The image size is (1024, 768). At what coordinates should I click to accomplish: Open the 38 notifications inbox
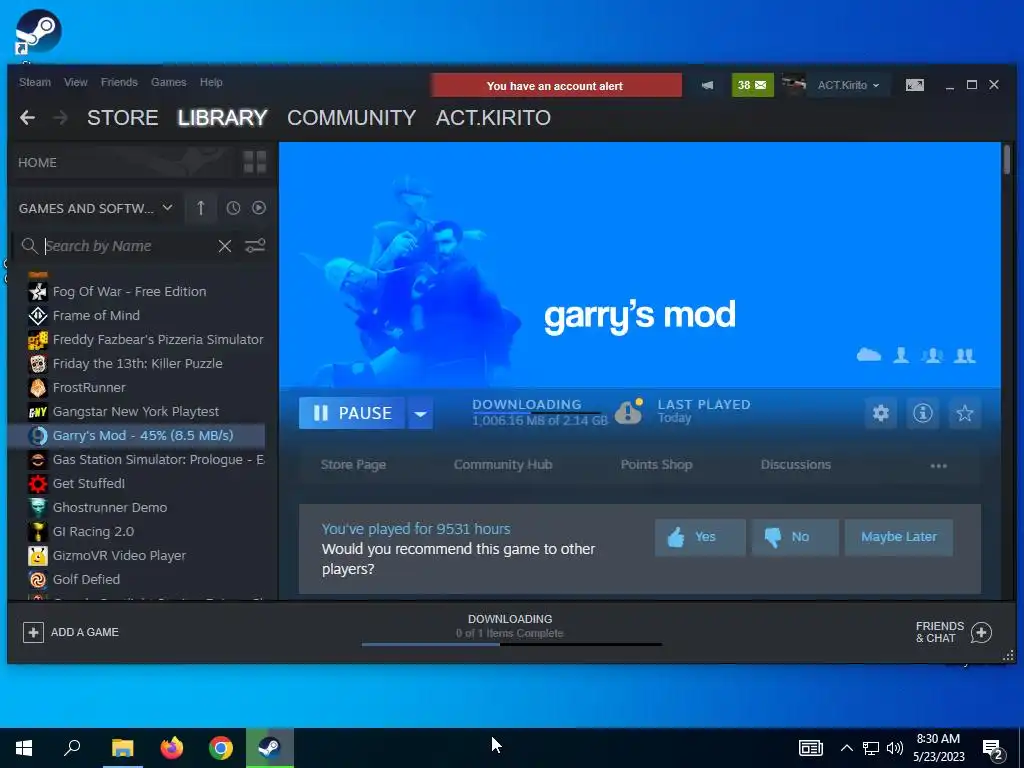752,86
